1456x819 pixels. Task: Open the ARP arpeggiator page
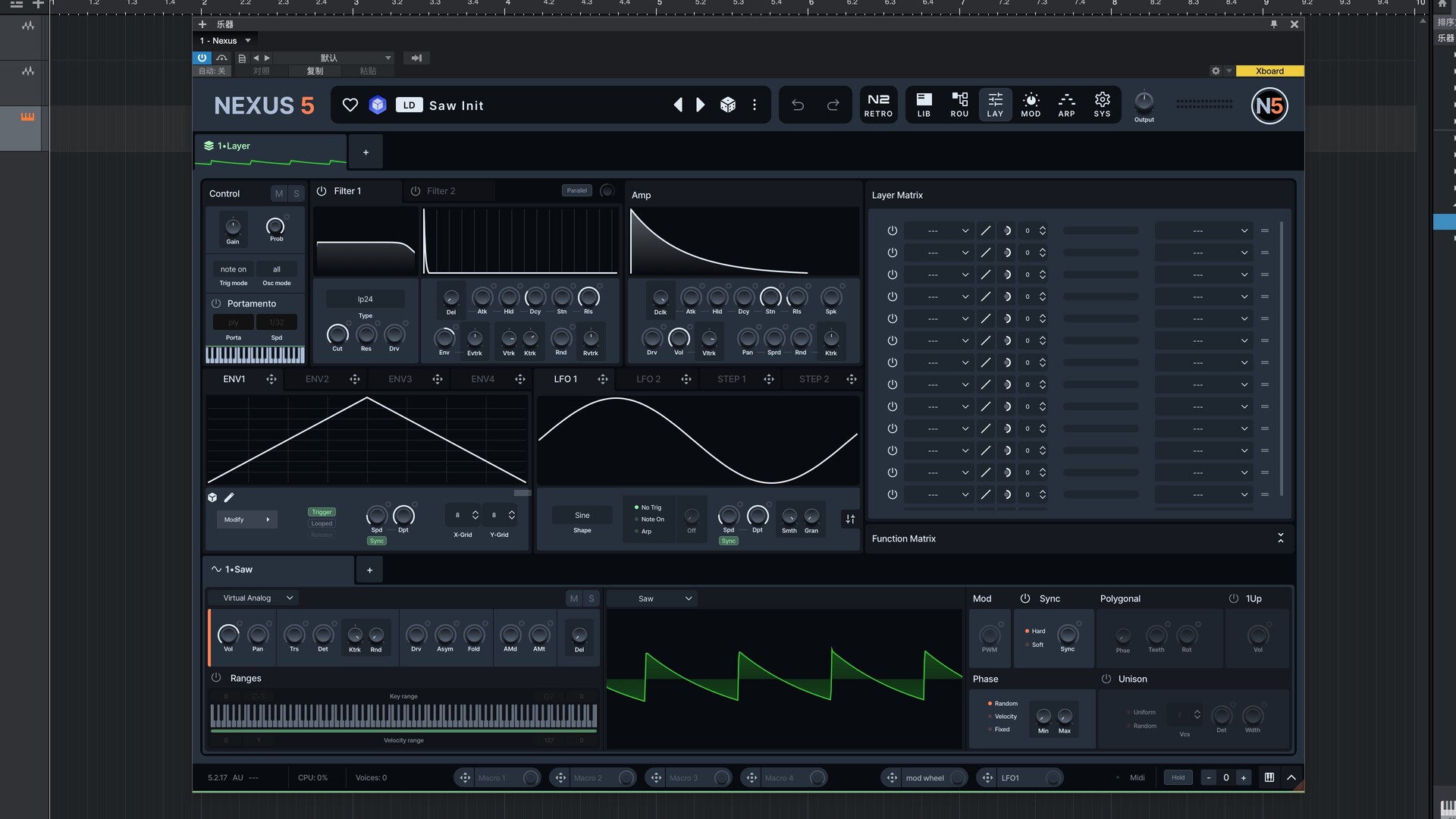tap(1066, 105)
